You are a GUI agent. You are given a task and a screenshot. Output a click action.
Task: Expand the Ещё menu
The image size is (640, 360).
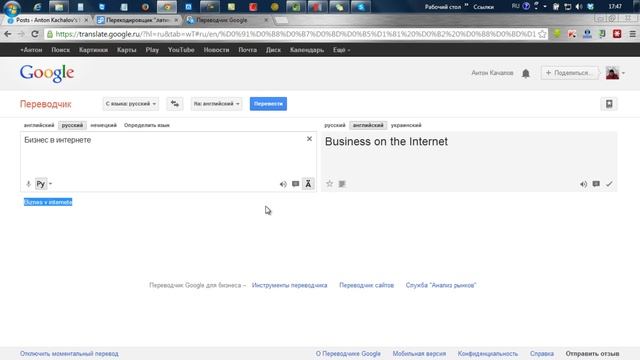341,50
